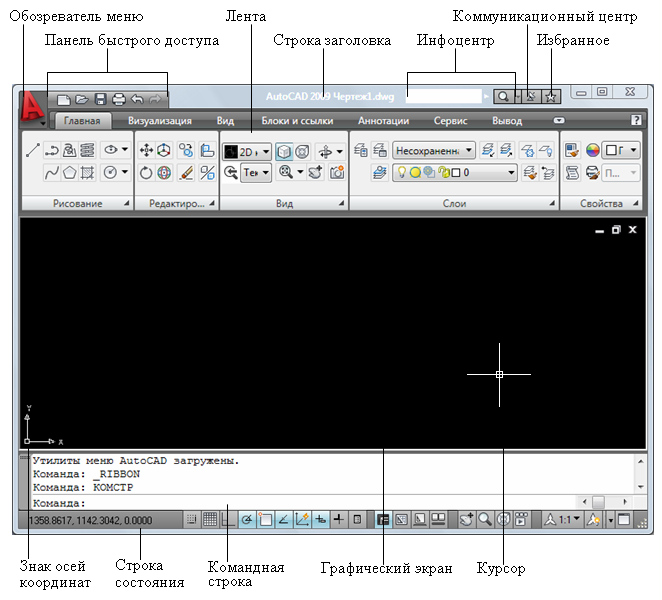Viewport: 662px width, 600px height.
Task: Open the annotation scale 1:1 dropdown
Action: click(563, 519)
